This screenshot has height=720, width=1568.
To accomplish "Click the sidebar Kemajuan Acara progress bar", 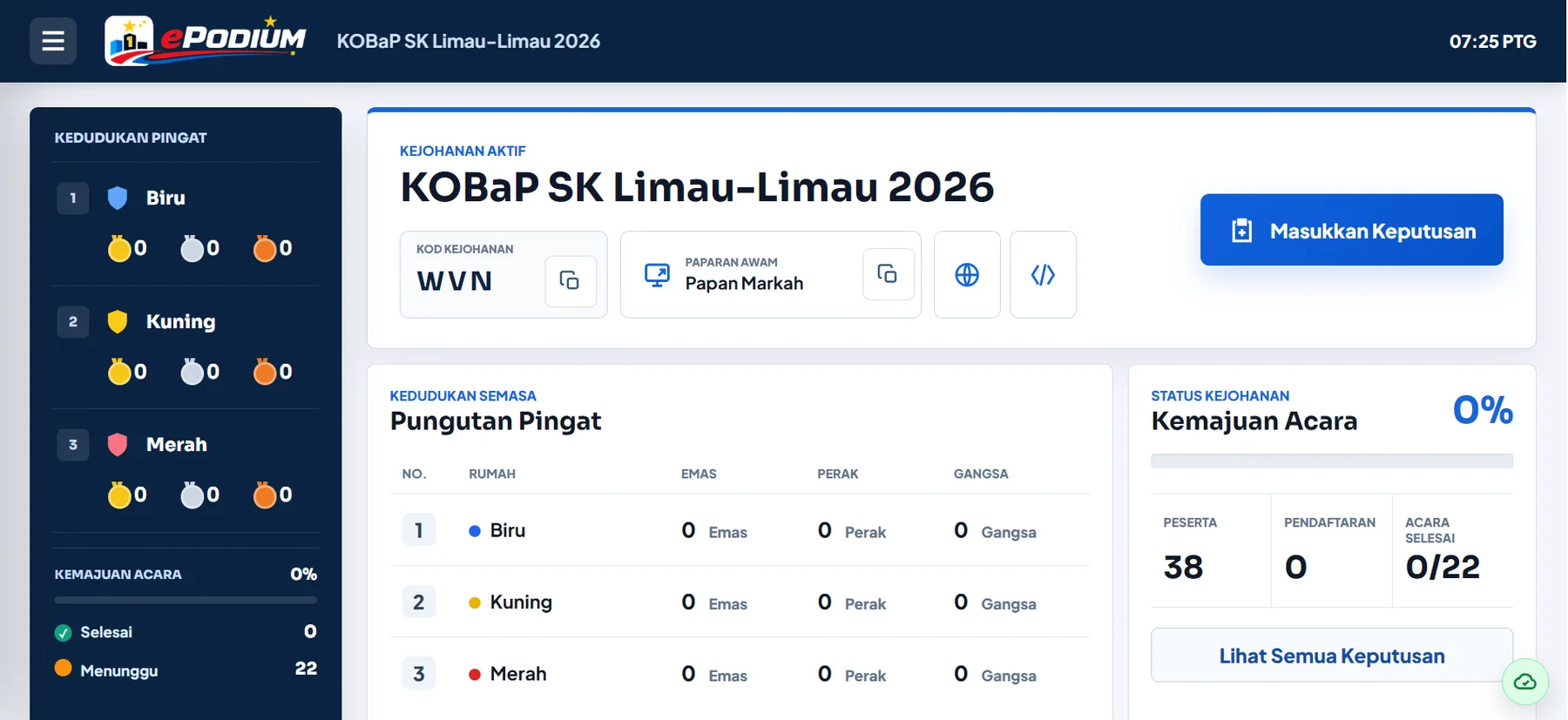I will click(x=186, y=600).
